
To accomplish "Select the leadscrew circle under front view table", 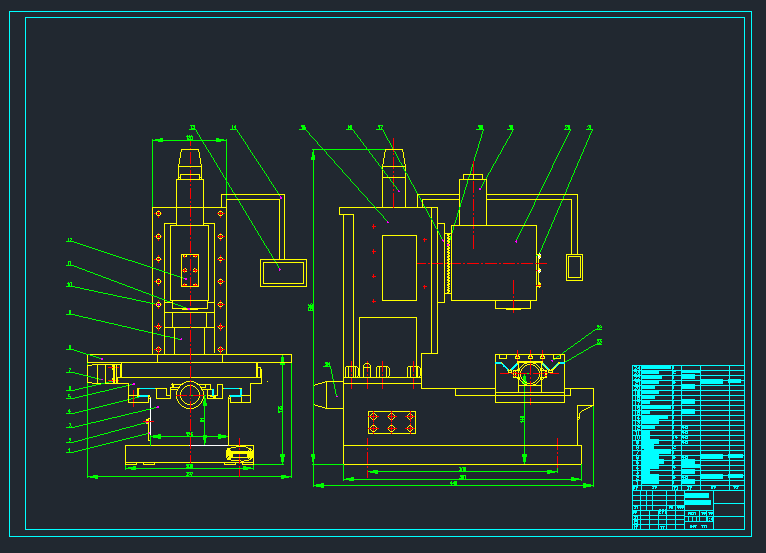I will (x=190, y=395).
